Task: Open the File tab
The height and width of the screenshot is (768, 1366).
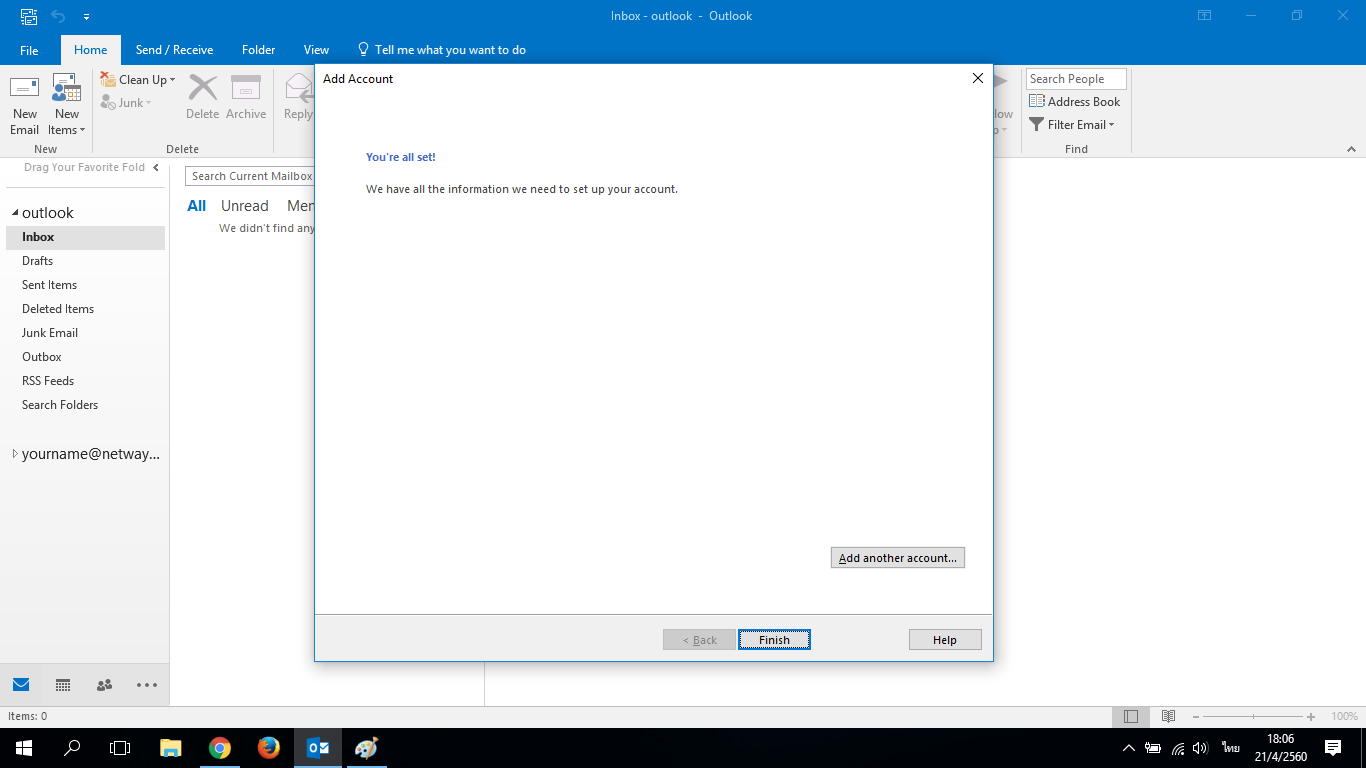Action: (x=29, y=50)
